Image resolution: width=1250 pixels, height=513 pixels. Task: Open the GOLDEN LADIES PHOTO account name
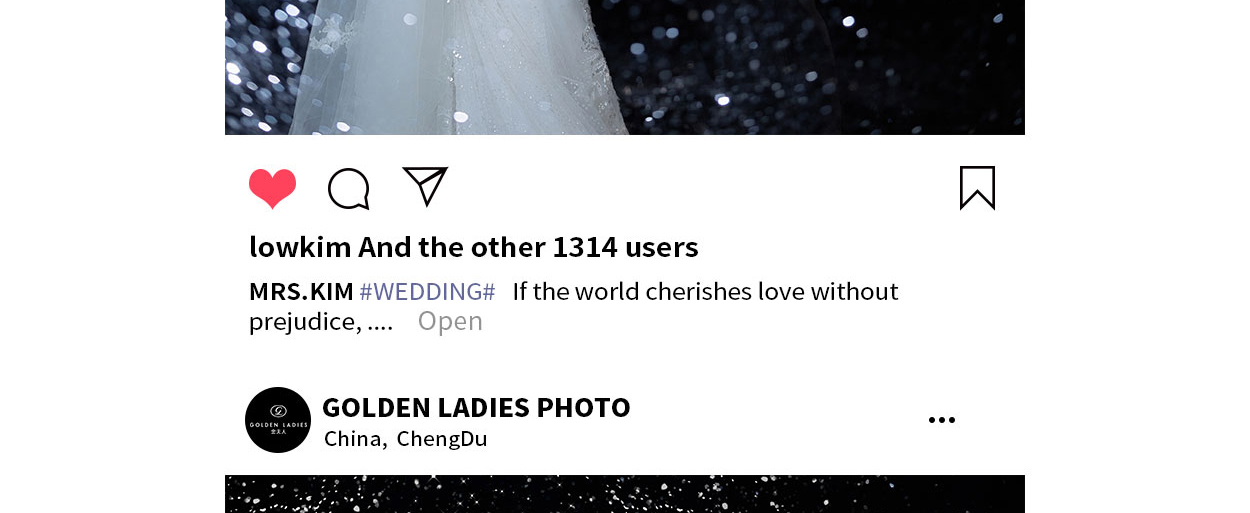[476, 407]
